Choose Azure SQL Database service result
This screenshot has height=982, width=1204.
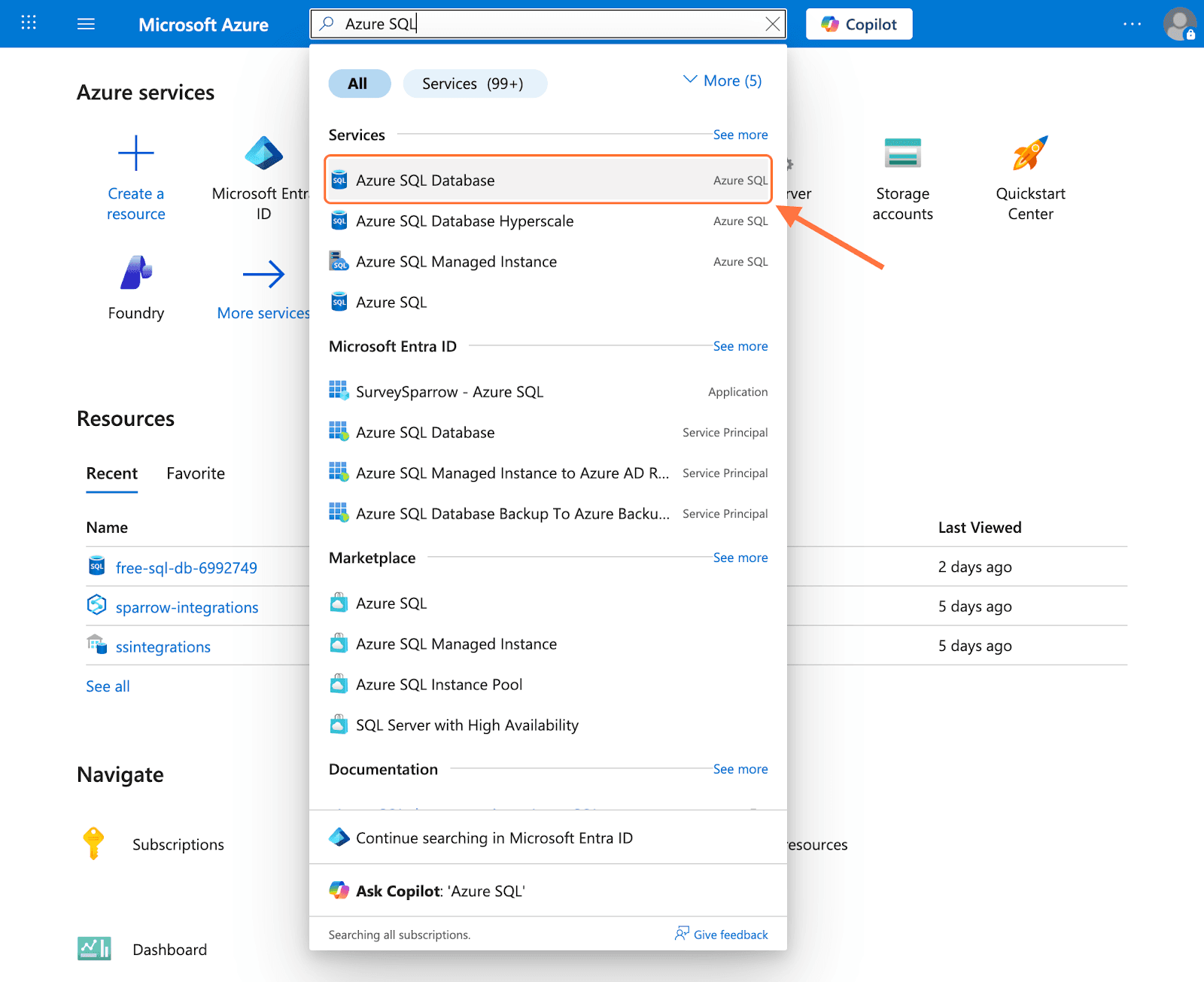tap(425, 181)
